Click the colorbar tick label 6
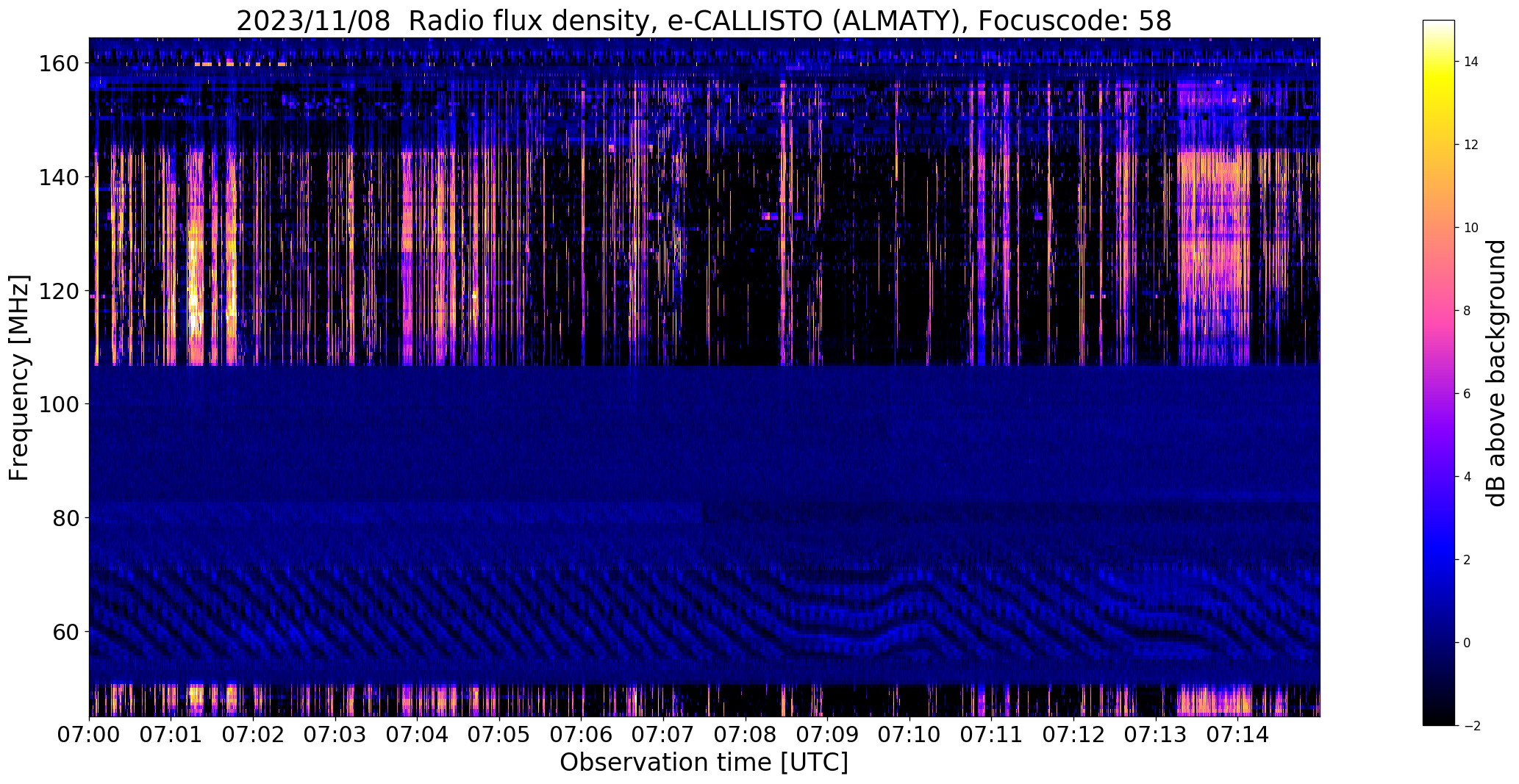 click(x=1467, y=394)
